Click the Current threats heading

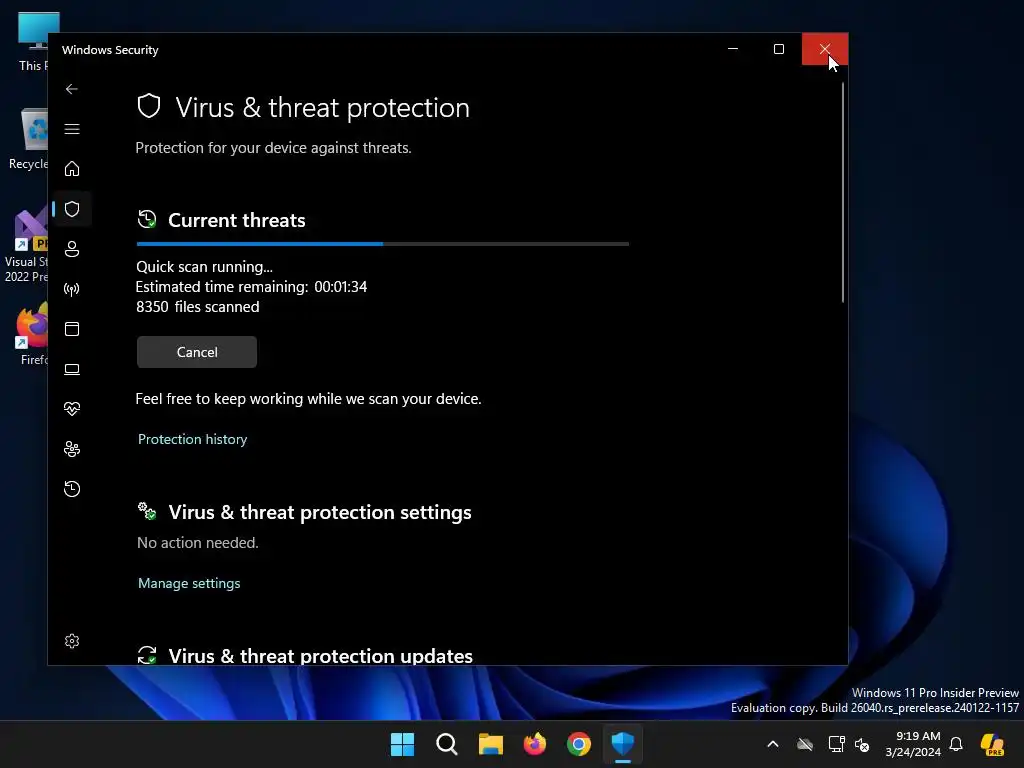[x=236, y=220]
